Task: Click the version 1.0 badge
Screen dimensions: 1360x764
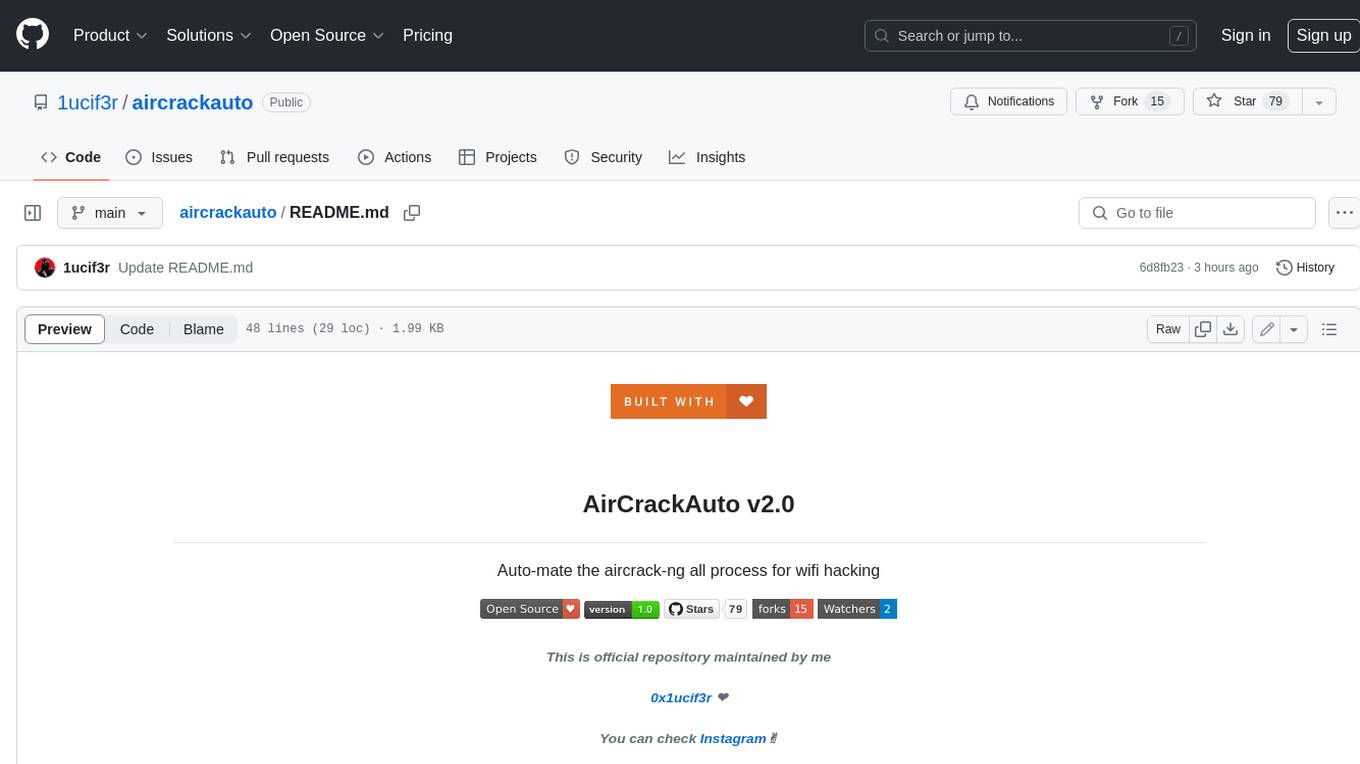Action: (x=621, y=609)
